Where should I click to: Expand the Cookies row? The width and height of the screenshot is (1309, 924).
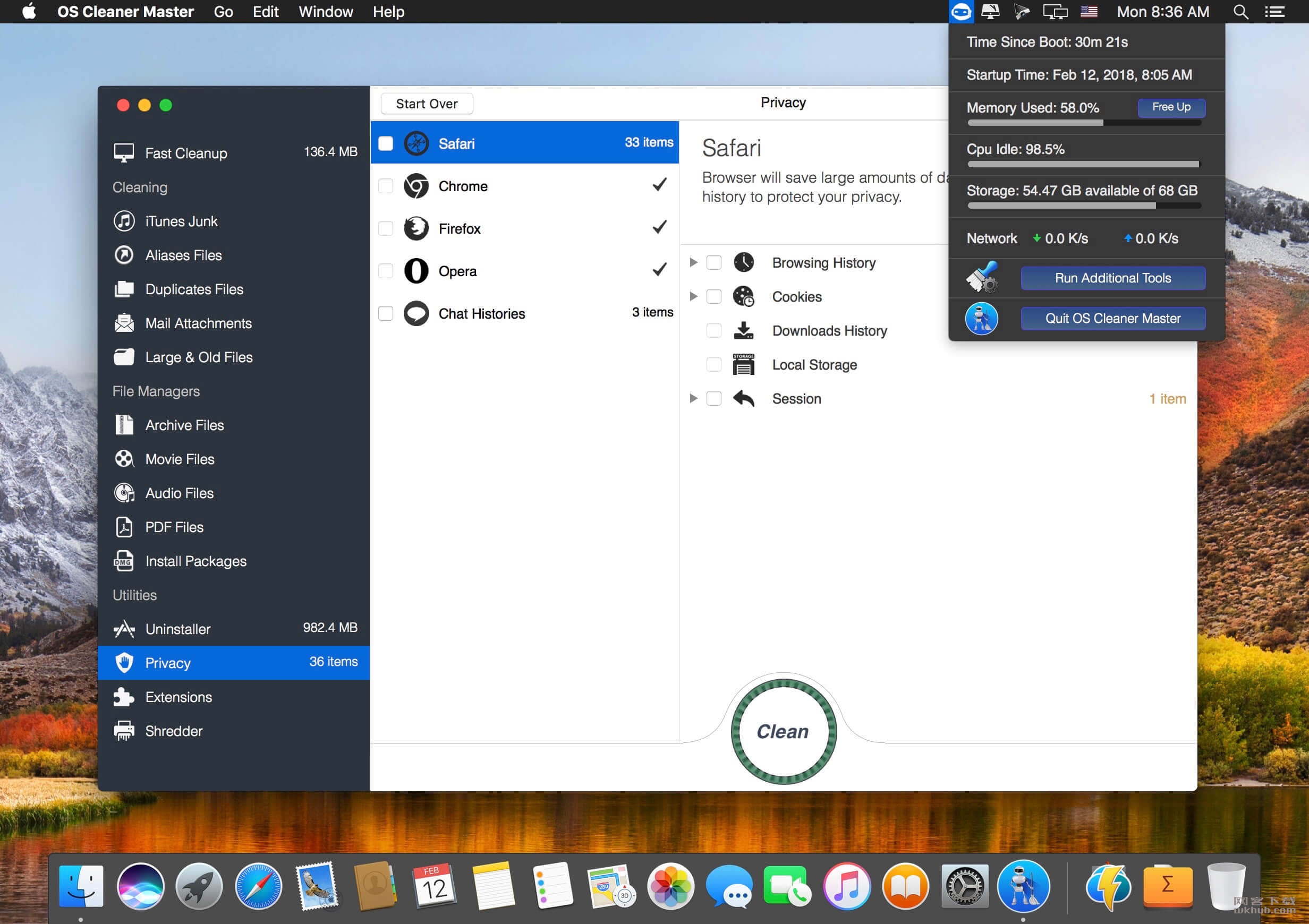point(693,296)
